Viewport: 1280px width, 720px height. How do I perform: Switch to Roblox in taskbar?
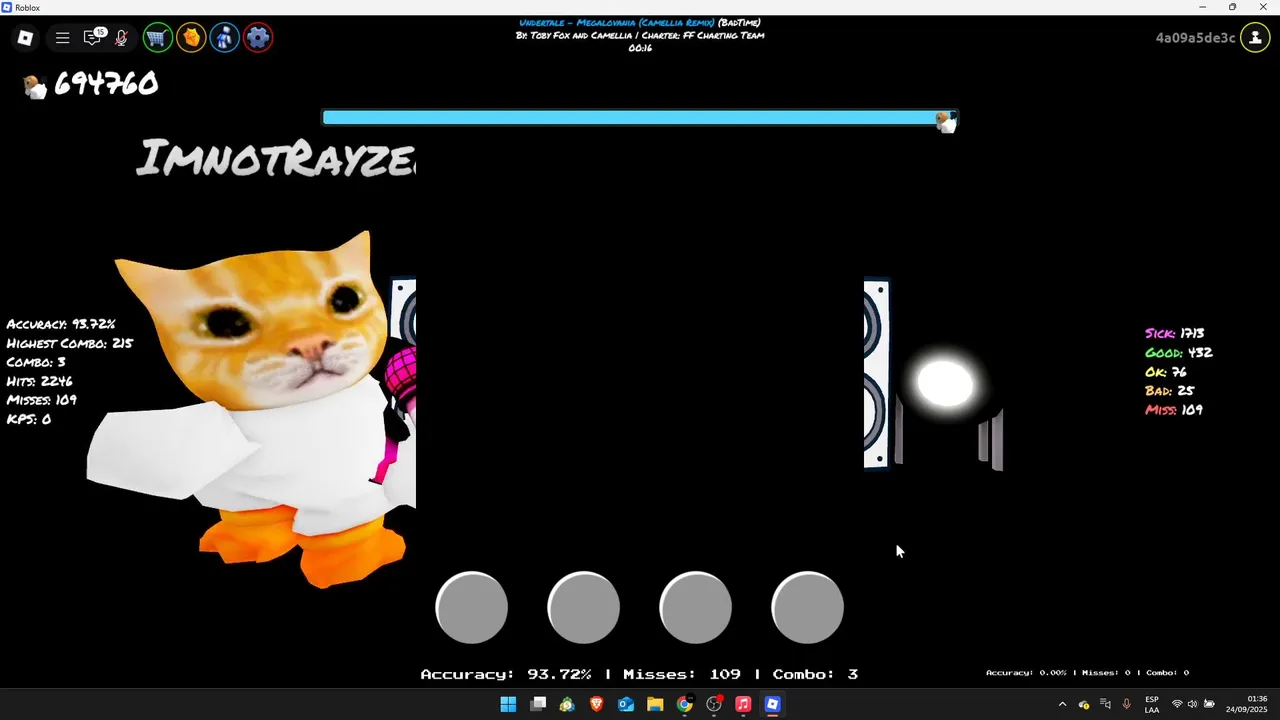(x=772, y=704)
